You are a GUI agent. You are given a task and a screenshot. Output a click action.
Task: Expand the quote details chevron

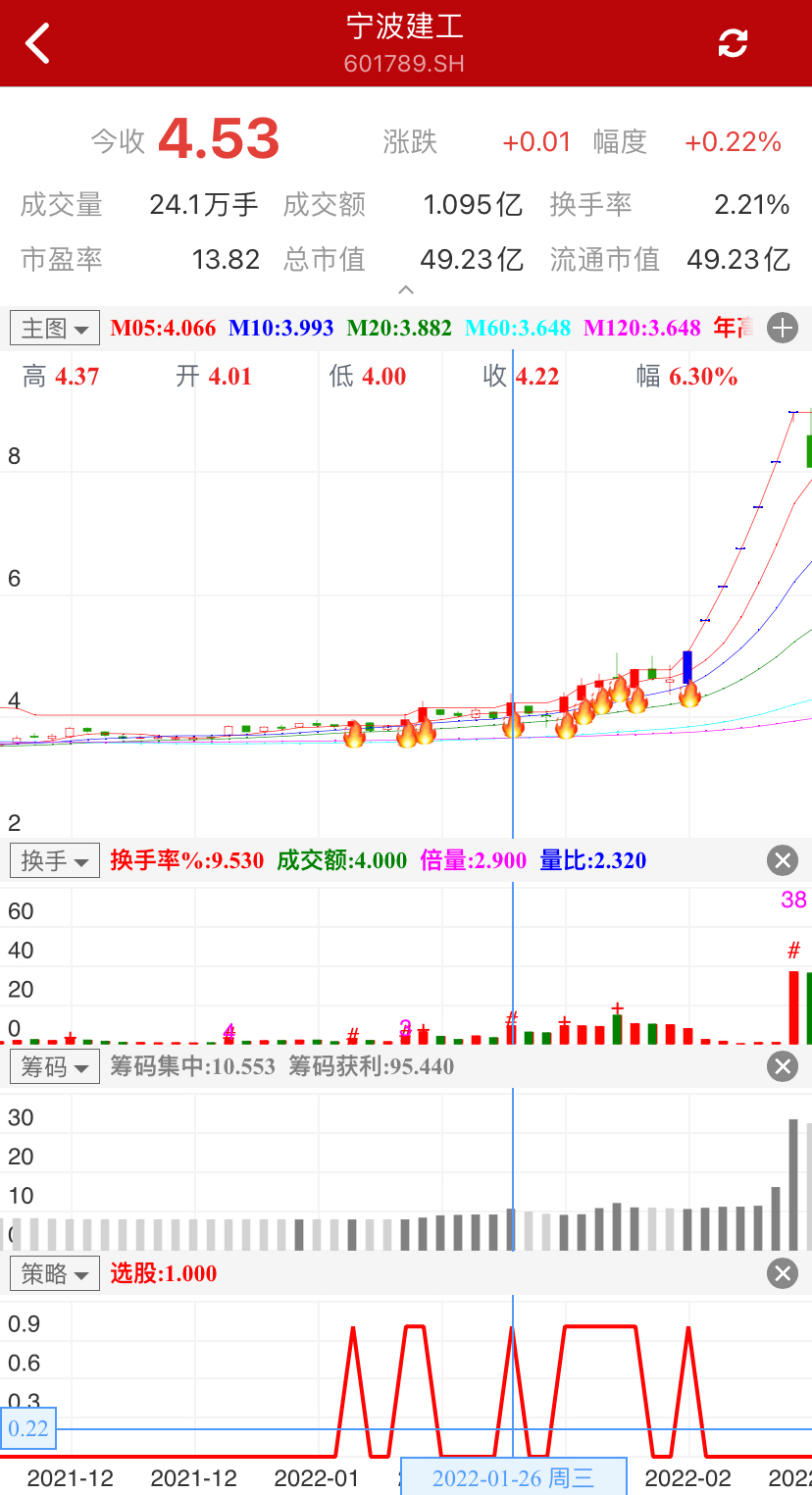(x=406, y=289)
